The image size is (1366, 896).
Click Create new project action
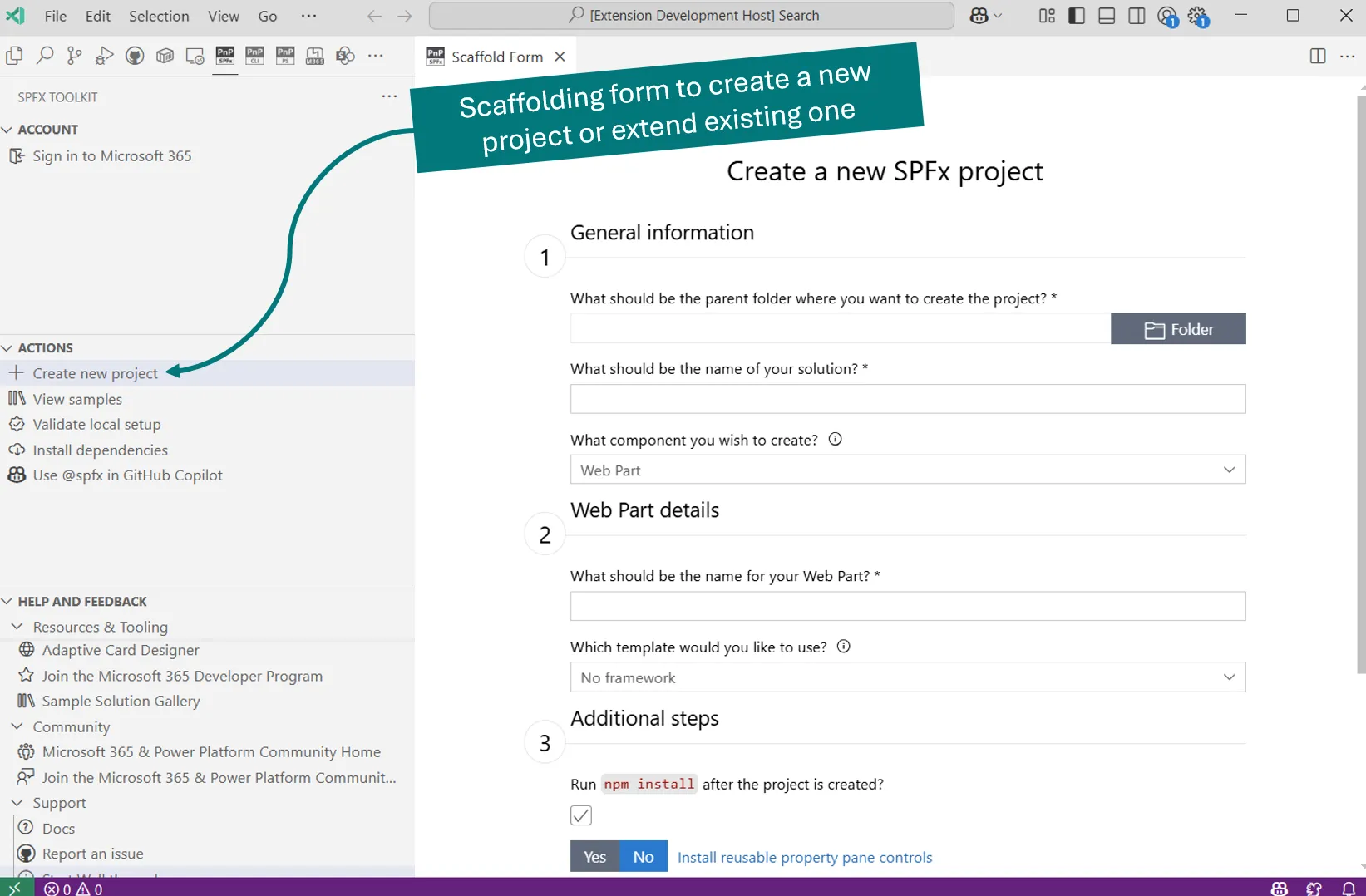[95, 373]
